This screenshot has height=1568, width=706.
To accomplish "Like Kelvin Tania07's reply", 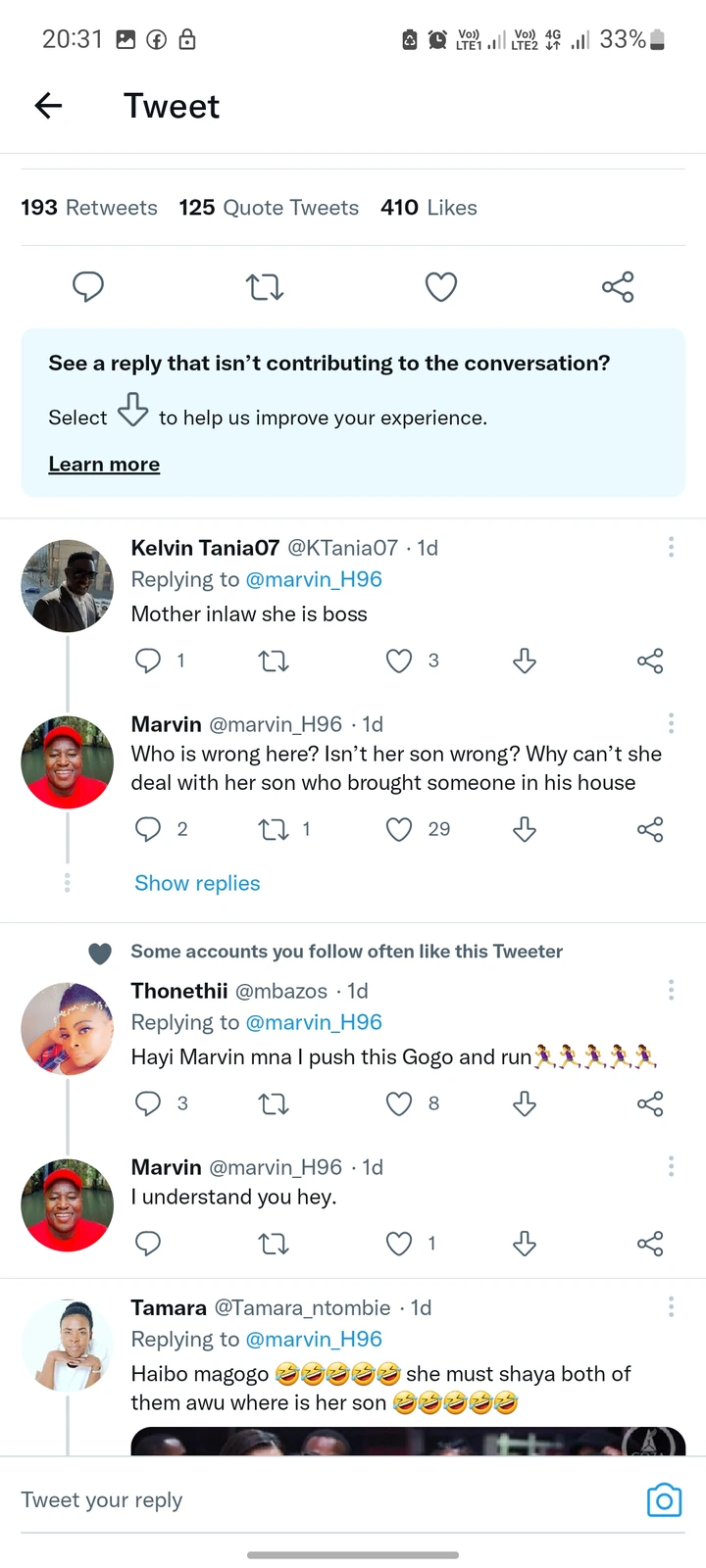I will coord(399,661).
